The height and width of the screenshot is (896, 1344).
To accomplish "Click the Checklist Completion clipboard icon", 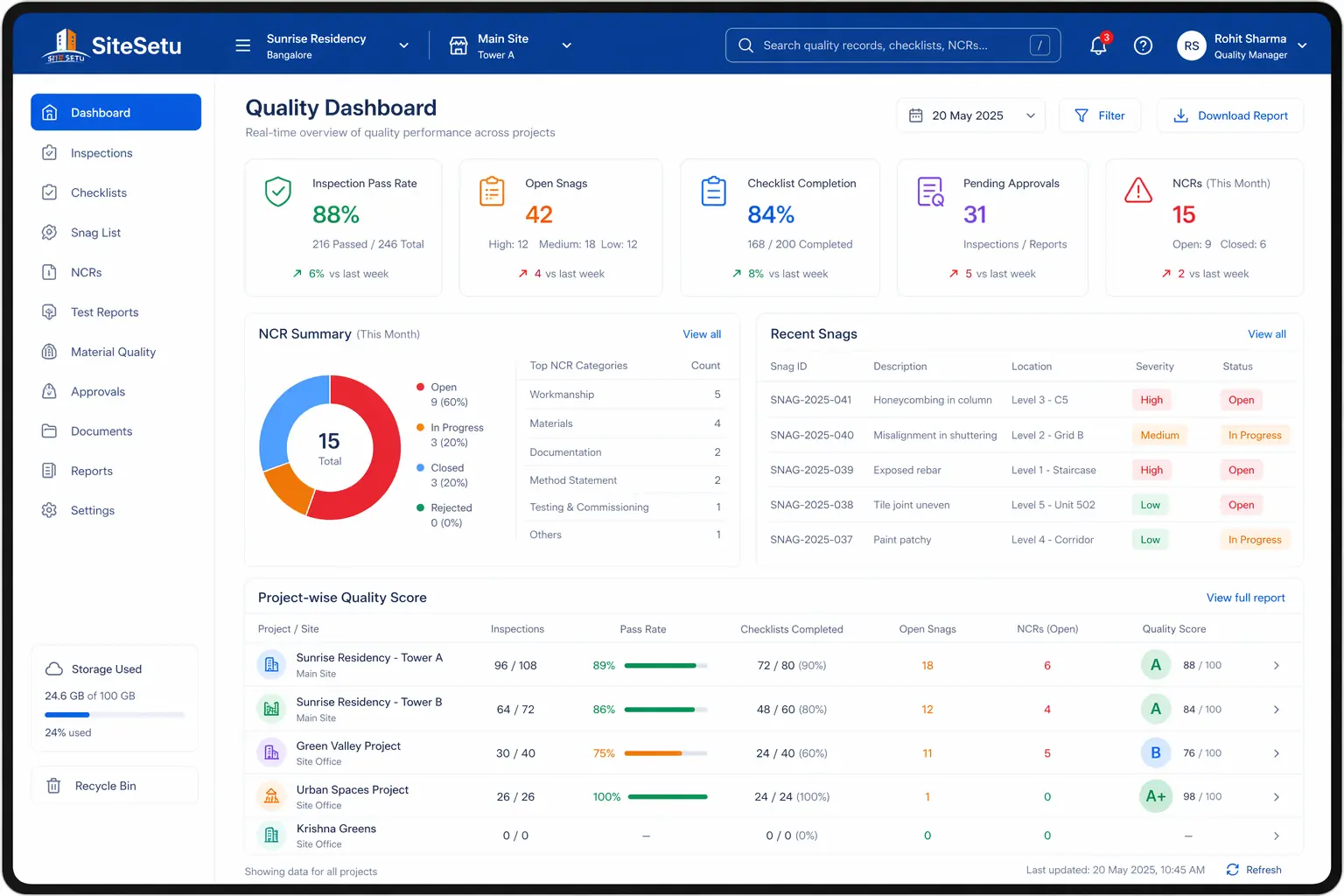I will [x=714, y=192].
